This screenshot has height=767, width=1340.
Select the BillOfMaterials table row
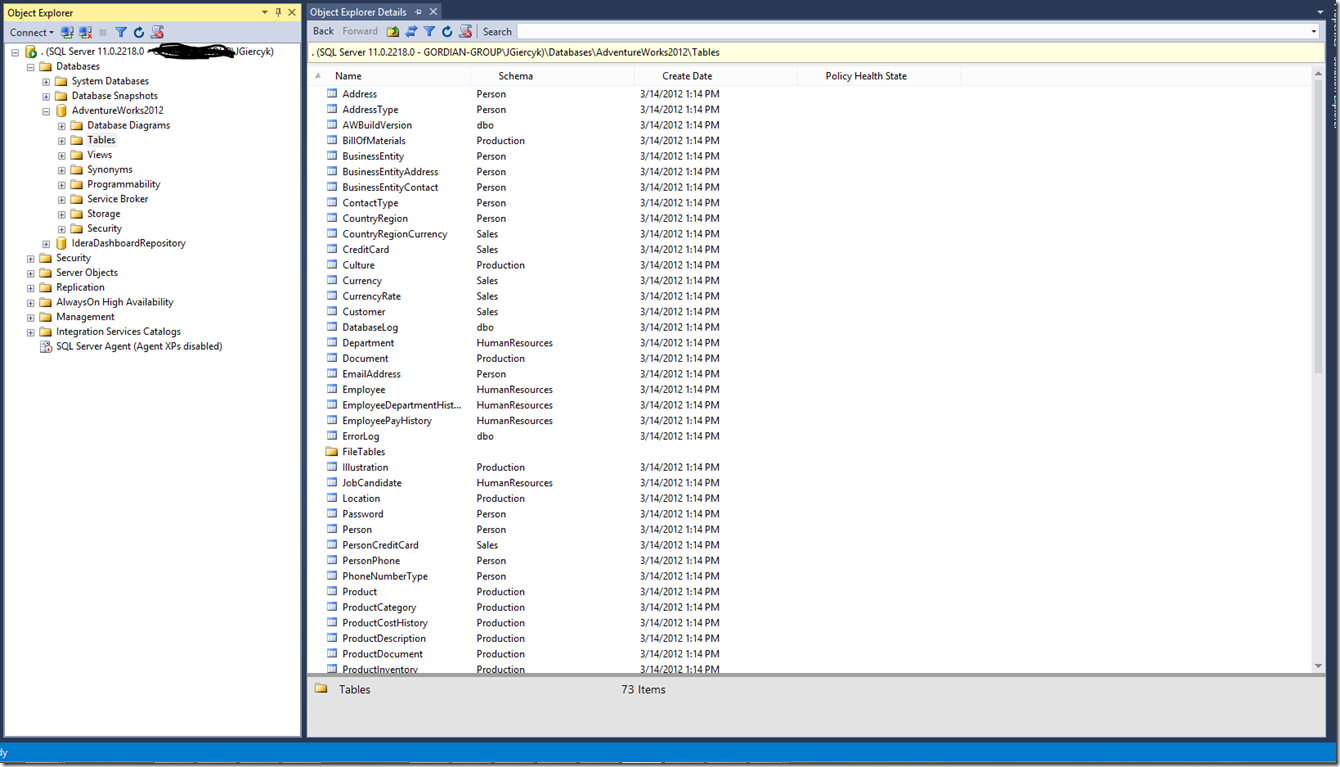pos(640,141)
